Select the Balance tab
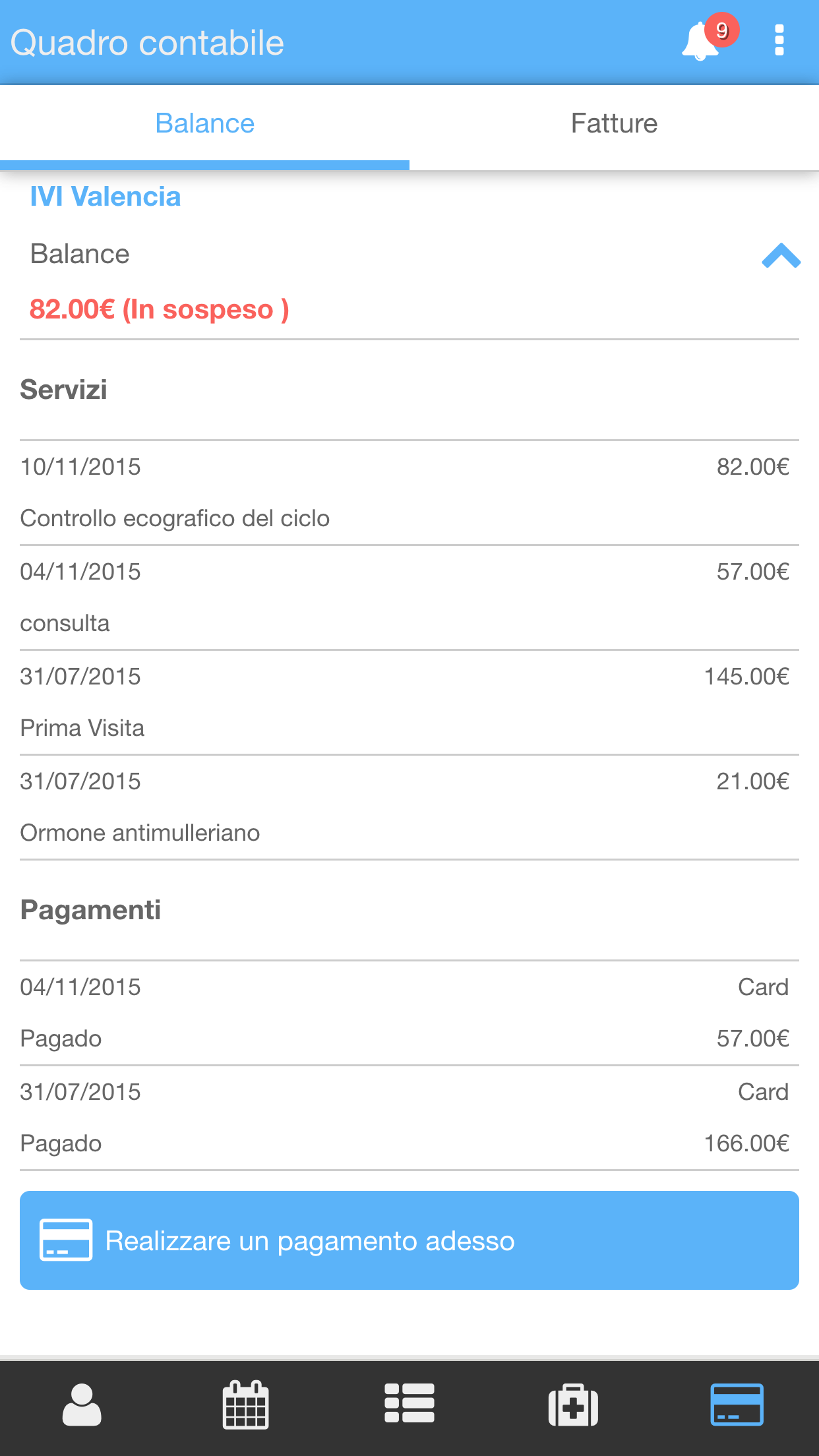This screenshot has width=819, height=1456. click(204, 124)
